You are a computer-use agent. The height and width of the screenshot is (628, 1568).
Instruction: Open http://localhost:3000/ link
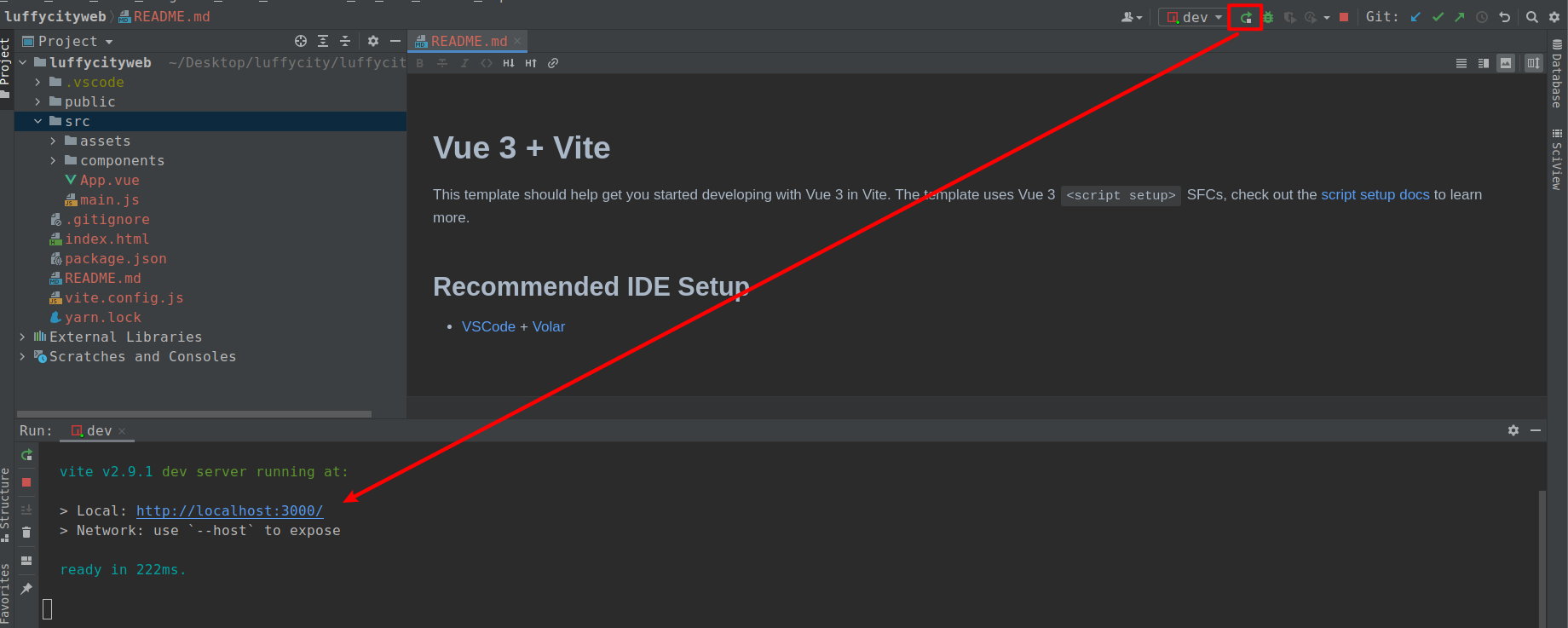tap(229, 510)
